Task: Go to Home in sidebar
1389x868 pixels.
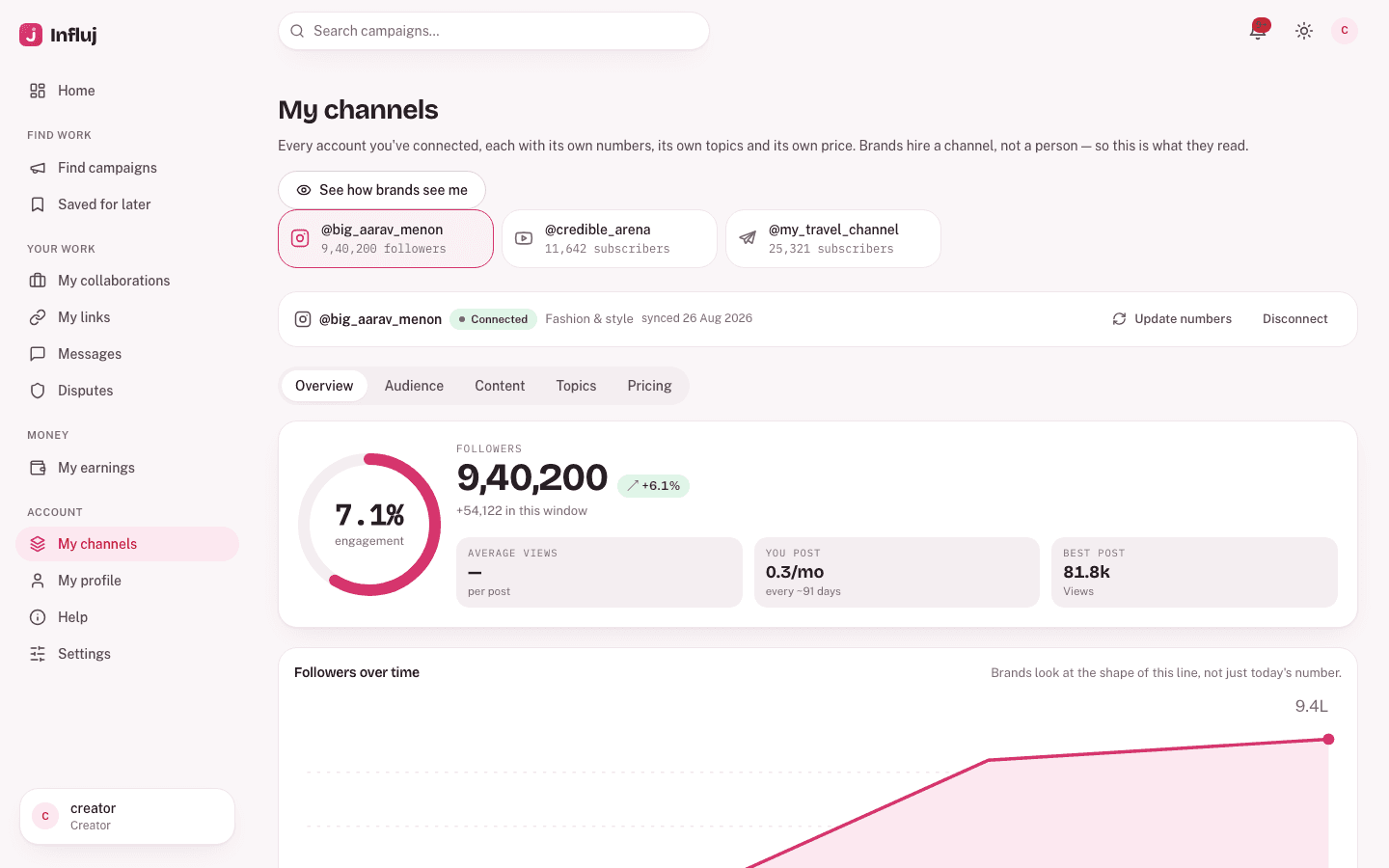Action: (x=127, y=91)
